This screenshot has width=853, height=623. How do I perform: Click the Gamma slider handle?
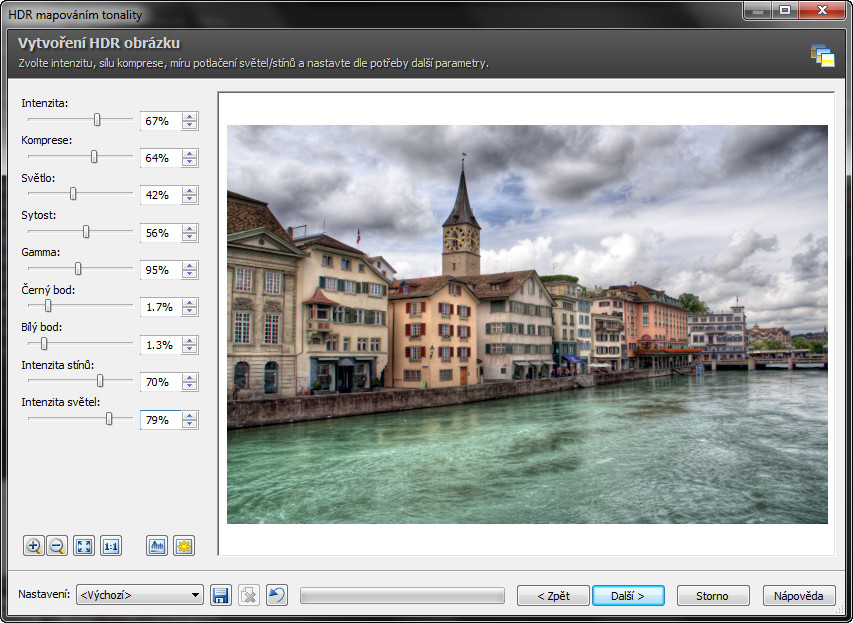pos(78,269)
